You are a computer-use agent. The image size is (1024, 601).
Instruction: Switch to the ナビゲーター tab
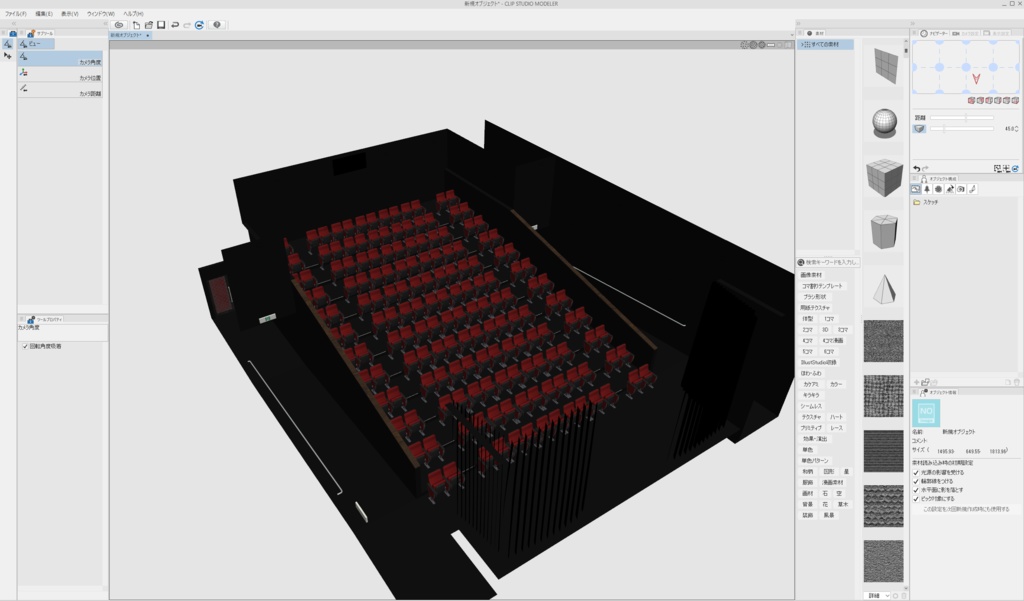click(935, 33)
